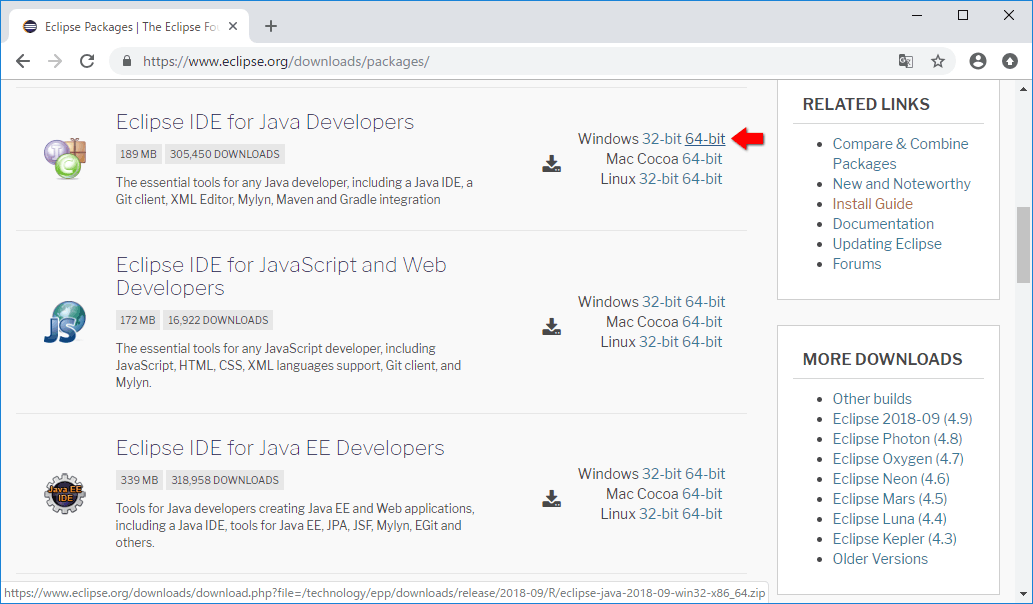Click the browser update arrow icon
The image size is (1033, 604).
click(1010, 61)
